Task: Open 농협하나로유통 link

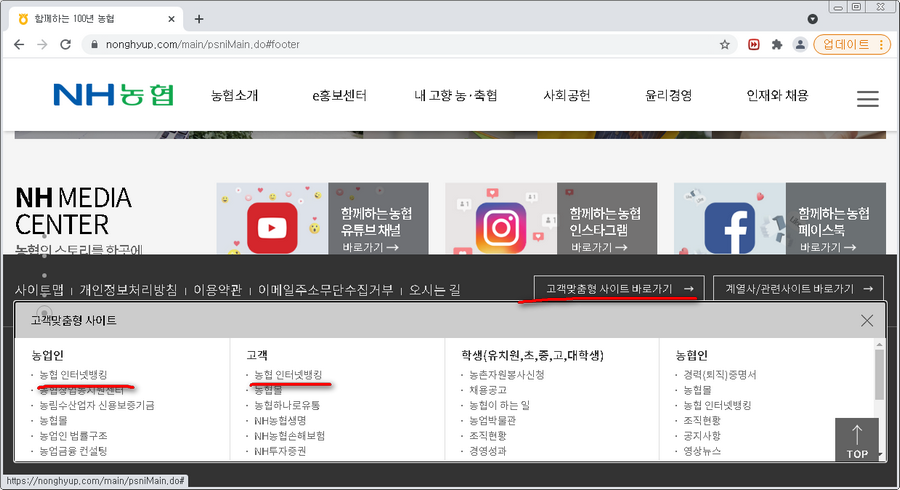Action: (287, 406)
